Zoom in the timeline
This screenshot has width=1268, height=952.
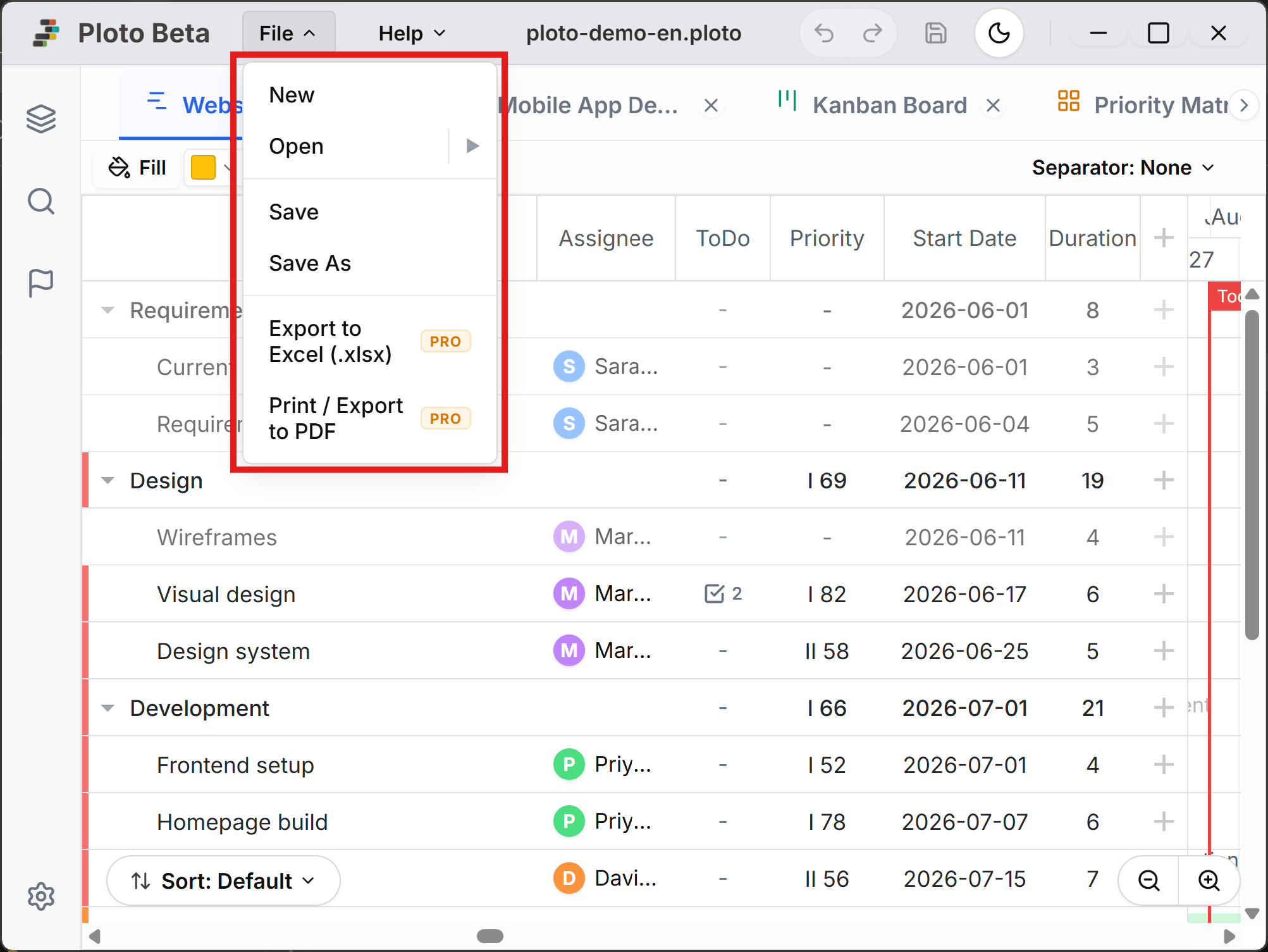(x=1209, y=880)
